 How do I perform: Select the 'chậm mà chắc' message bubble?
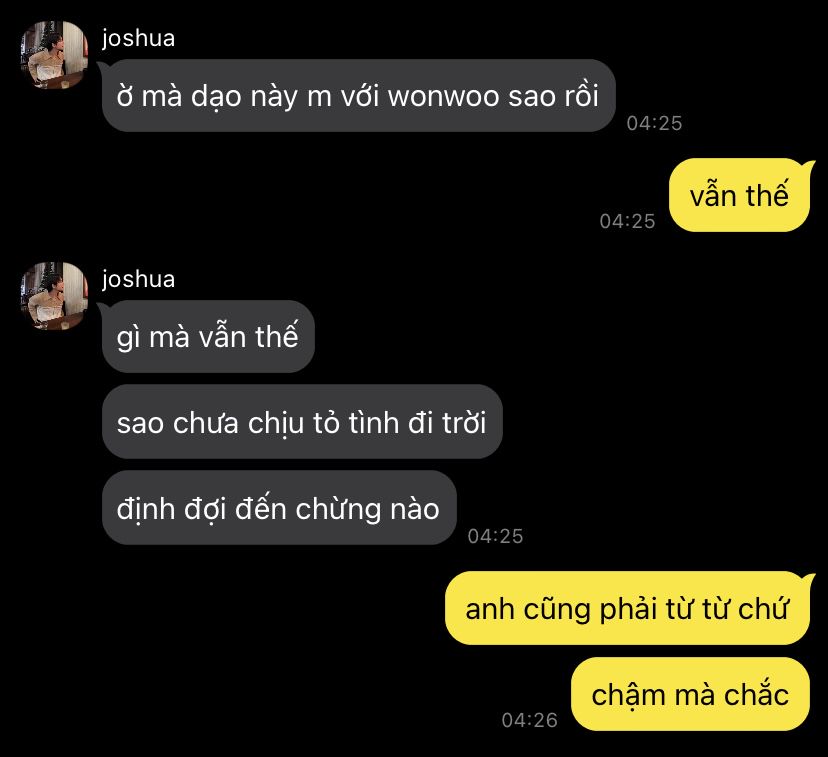pyautogui.click(x=690, y=694)
